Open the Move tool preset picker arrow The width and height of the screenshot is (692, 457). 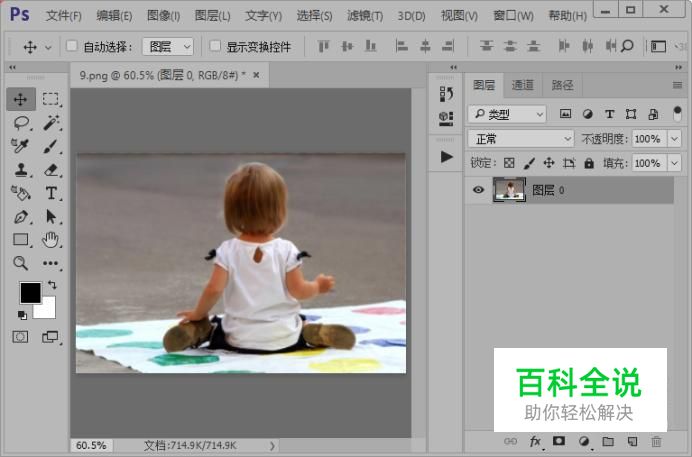click(x=48, y=47)
